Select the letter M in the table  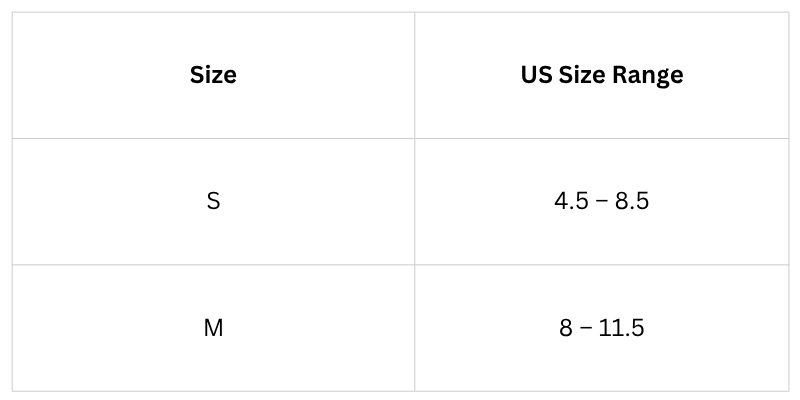click(x=213, y=327)
